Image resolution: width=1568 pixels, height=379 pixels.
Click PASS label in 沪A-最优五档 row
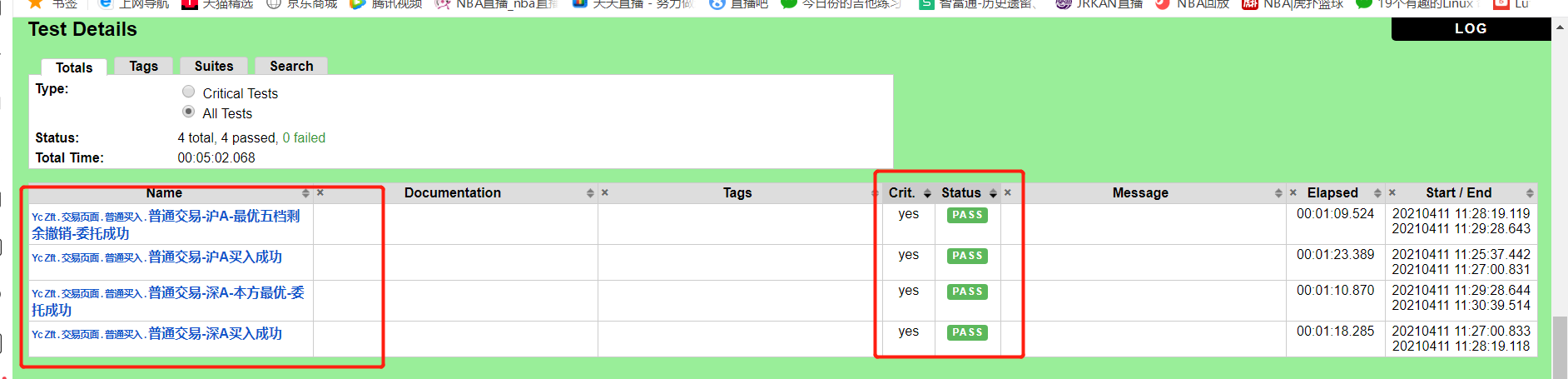[967, 215]
